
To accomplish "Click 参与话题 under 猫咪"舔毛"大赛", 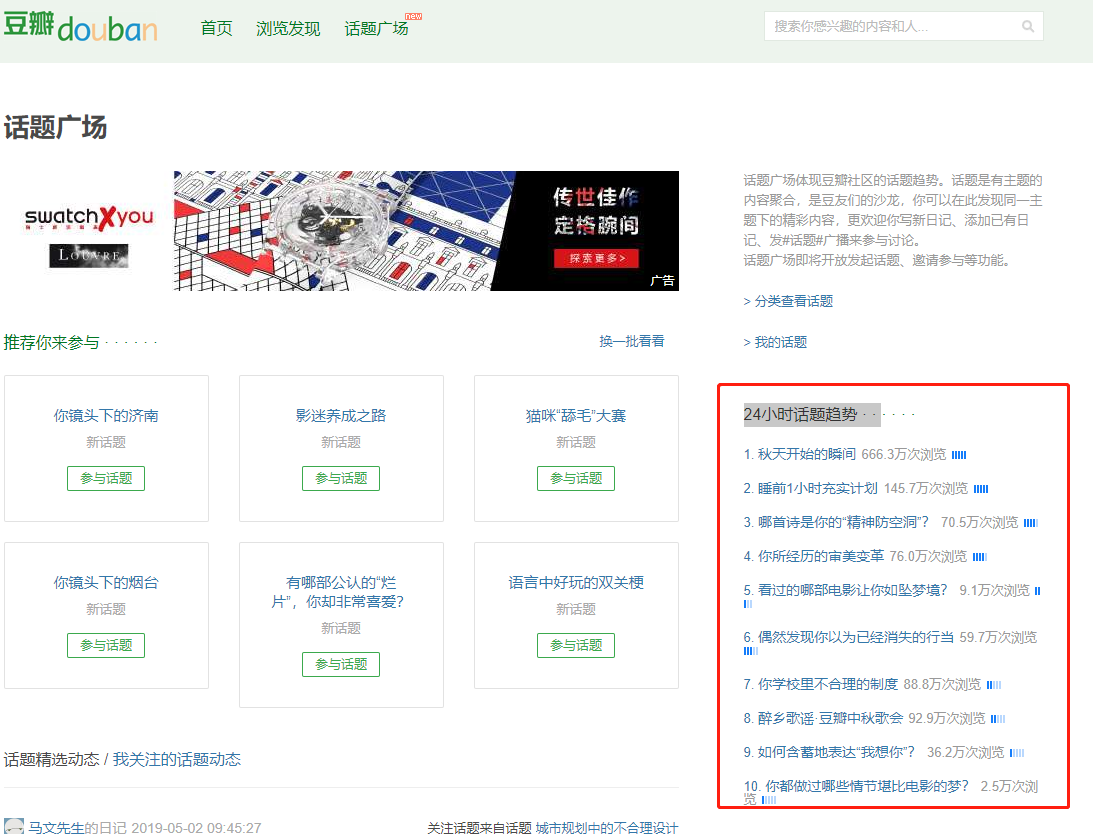I will tap(576, 478).
